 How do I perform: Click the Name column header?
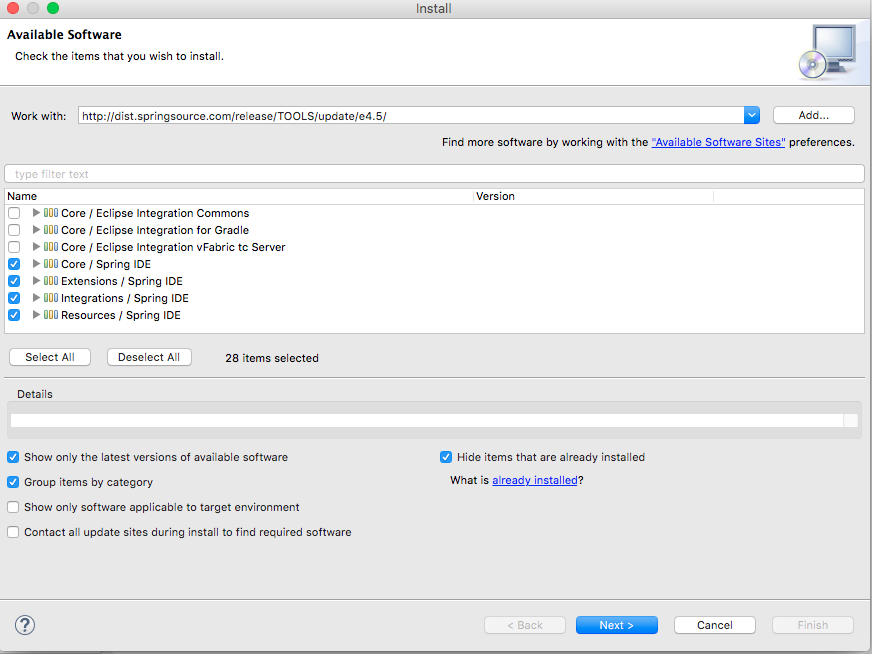point(239,196)
